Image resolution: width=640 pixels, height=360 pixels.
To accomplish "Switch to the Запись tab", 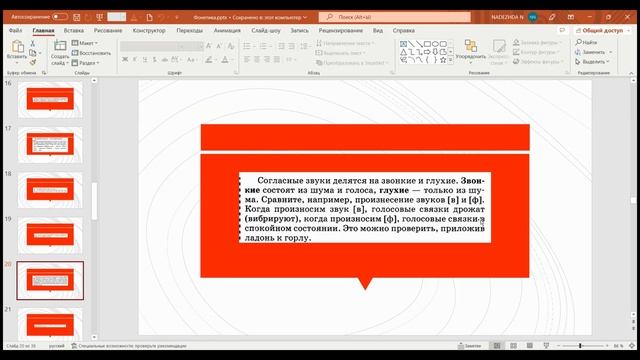I will 300,31.
